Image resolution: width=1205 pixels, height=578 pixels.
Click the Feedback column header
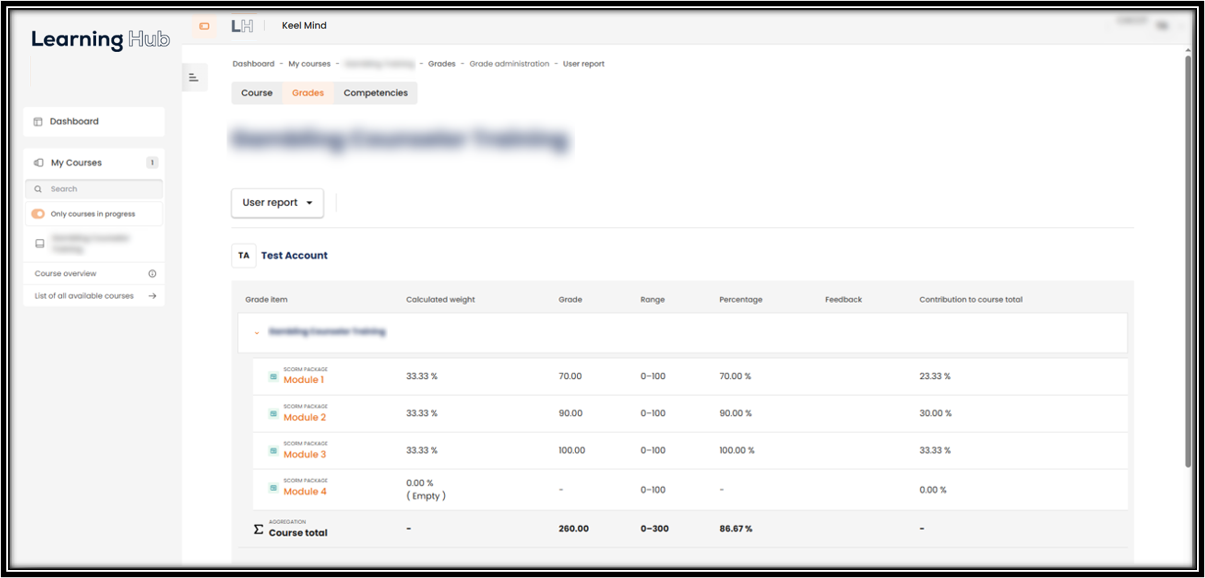pyautogui.click(x=844, y=300)
